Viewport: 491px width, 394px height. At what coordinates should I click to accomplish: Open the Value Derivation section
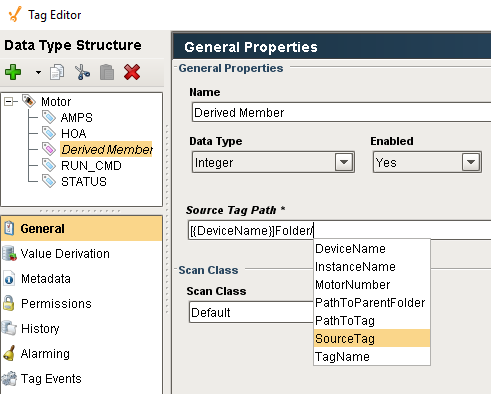tap(82, 254)
